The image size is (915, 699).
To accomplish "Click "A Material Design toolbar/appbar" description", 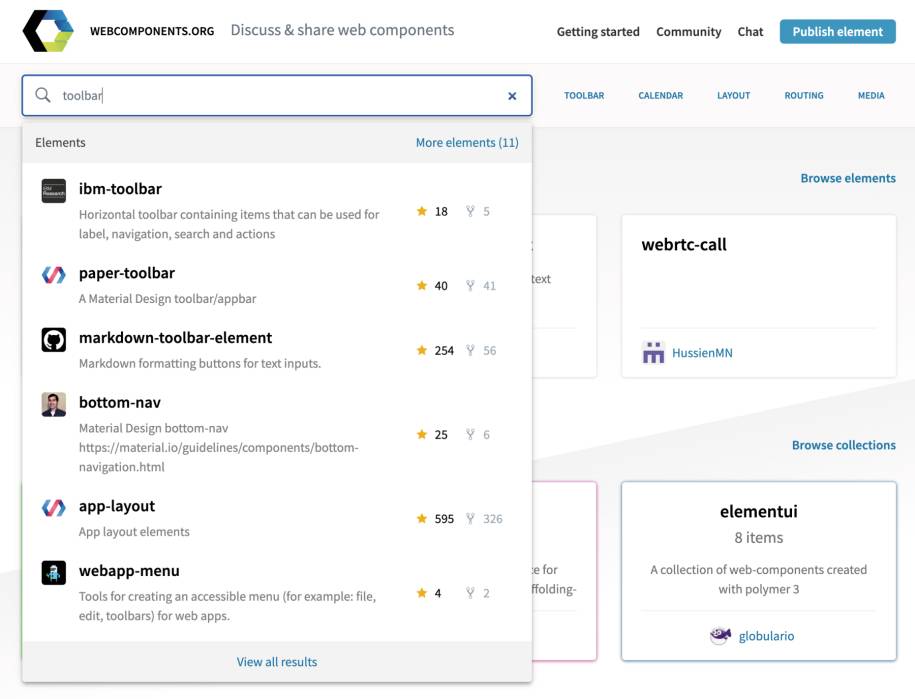I will click(167, 298).
